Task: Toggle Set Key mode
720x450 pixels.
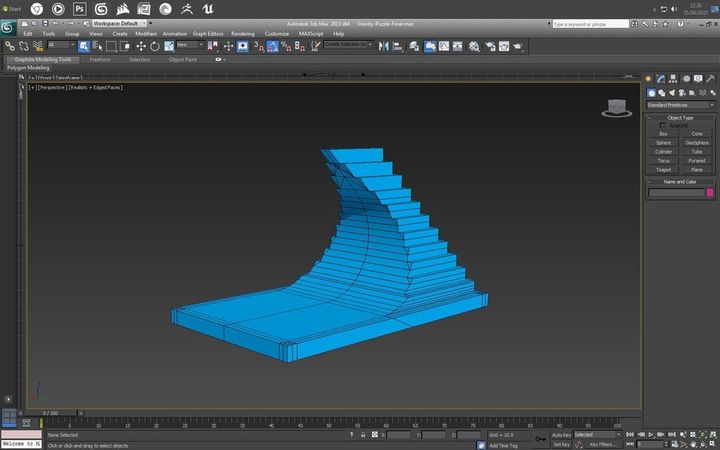Action: pos(561,444)
